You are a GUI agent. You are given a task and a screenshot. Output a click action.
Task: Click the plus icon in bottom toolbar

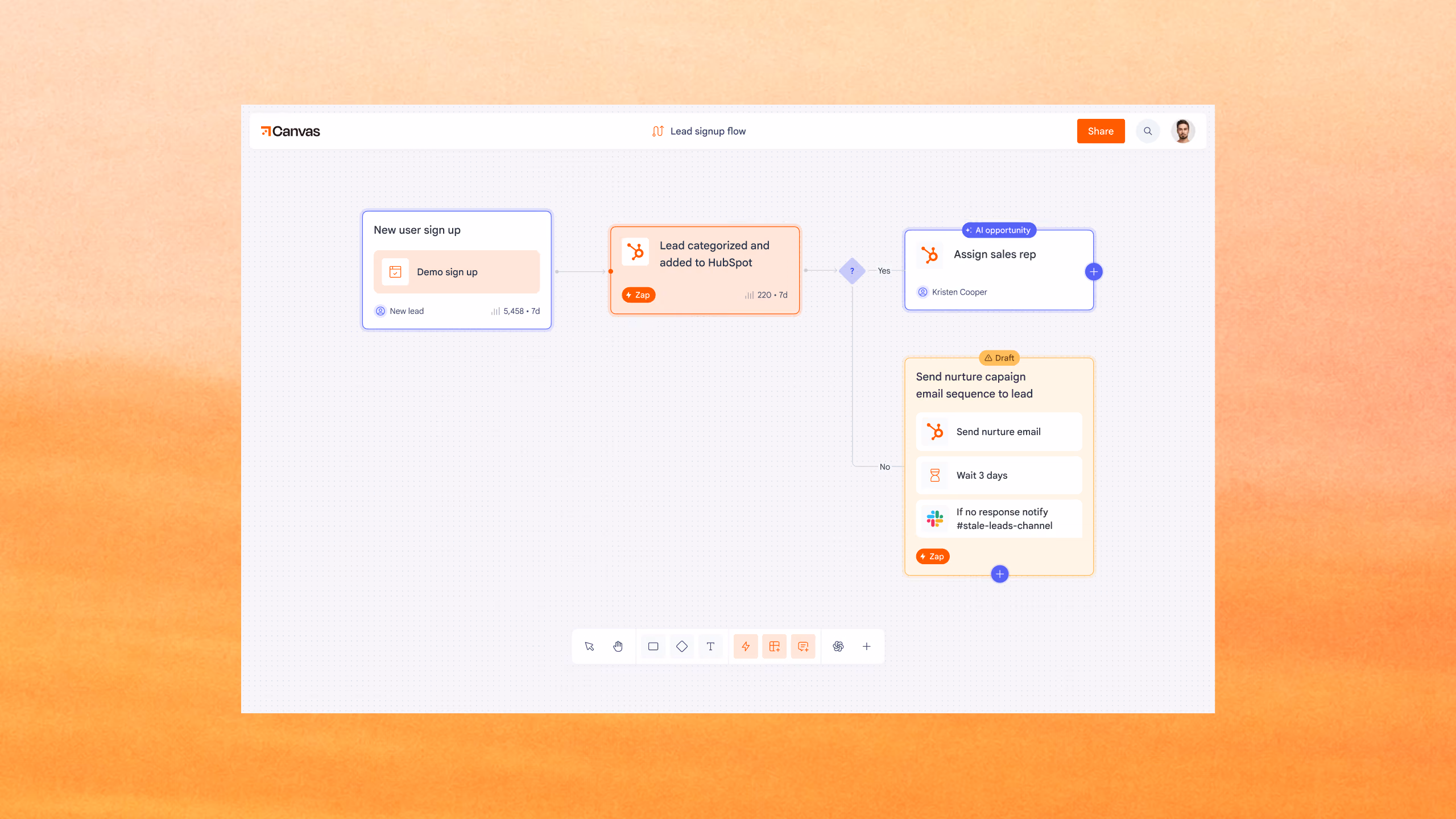point(867,646)
